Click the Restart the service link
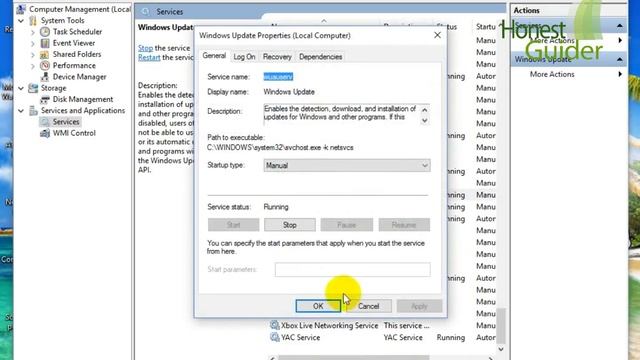 [149, 58]
